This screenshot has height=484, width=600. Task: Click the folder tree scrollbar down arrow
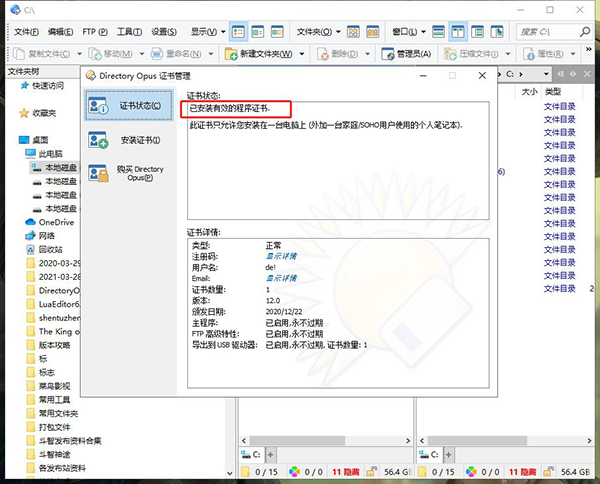click(229, 473)
